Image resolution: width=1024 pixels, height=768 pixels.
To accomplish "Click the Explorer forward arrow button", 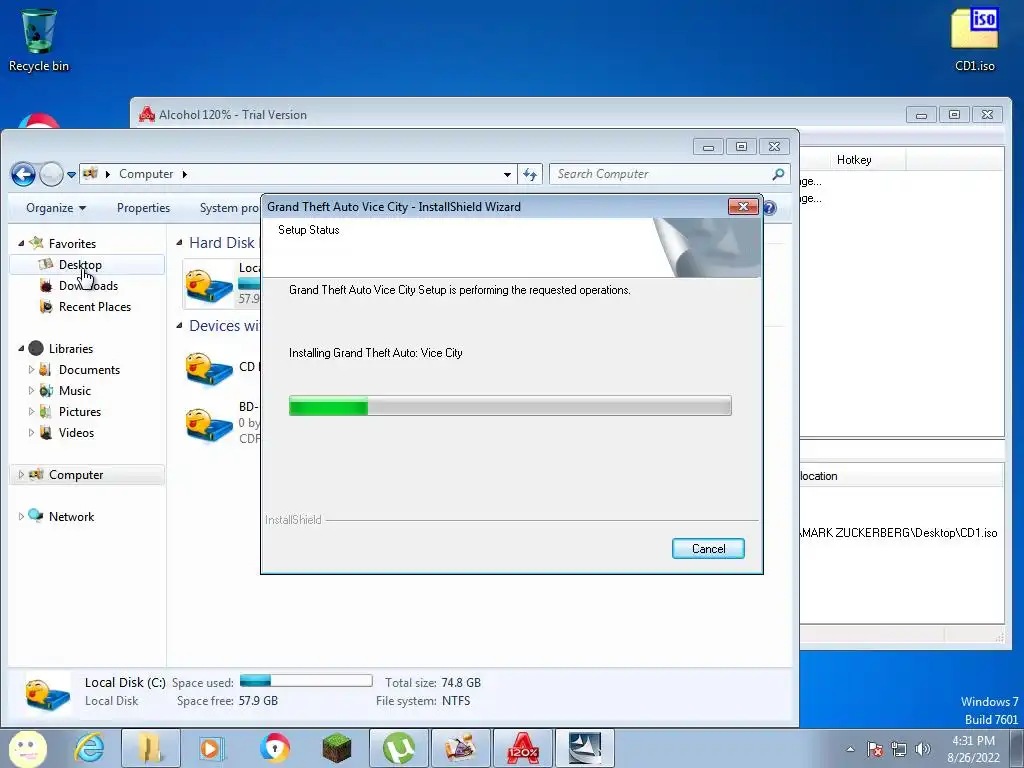I will (x=51, y=174).
